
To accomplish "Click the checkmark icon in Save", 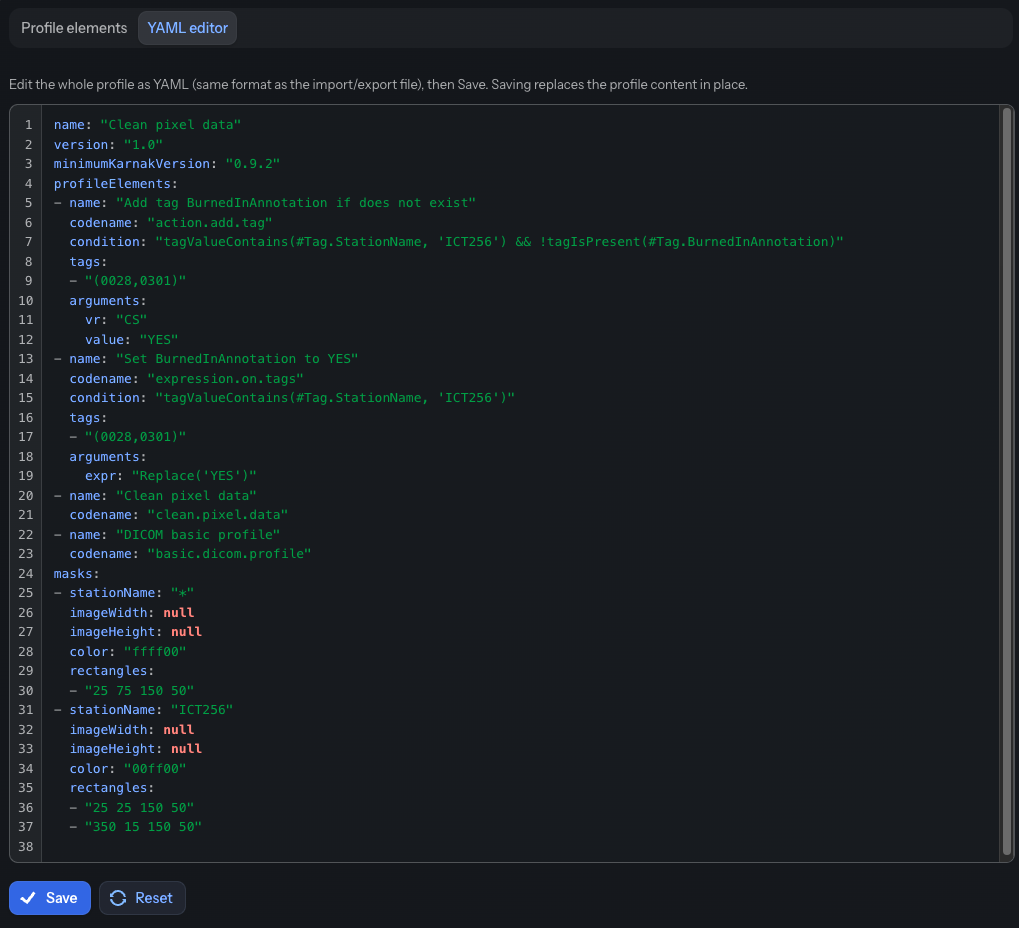I will 28,897.
